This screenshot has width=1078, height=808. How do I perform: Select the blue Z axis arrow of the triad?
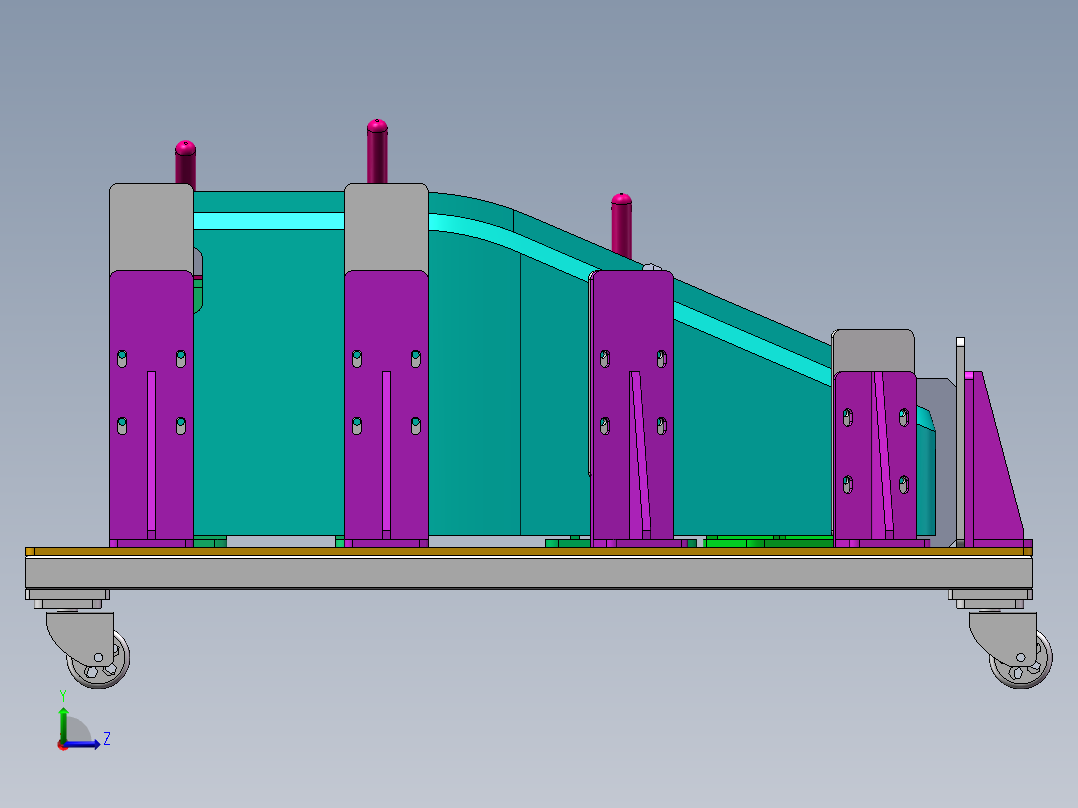click(84, 744)
